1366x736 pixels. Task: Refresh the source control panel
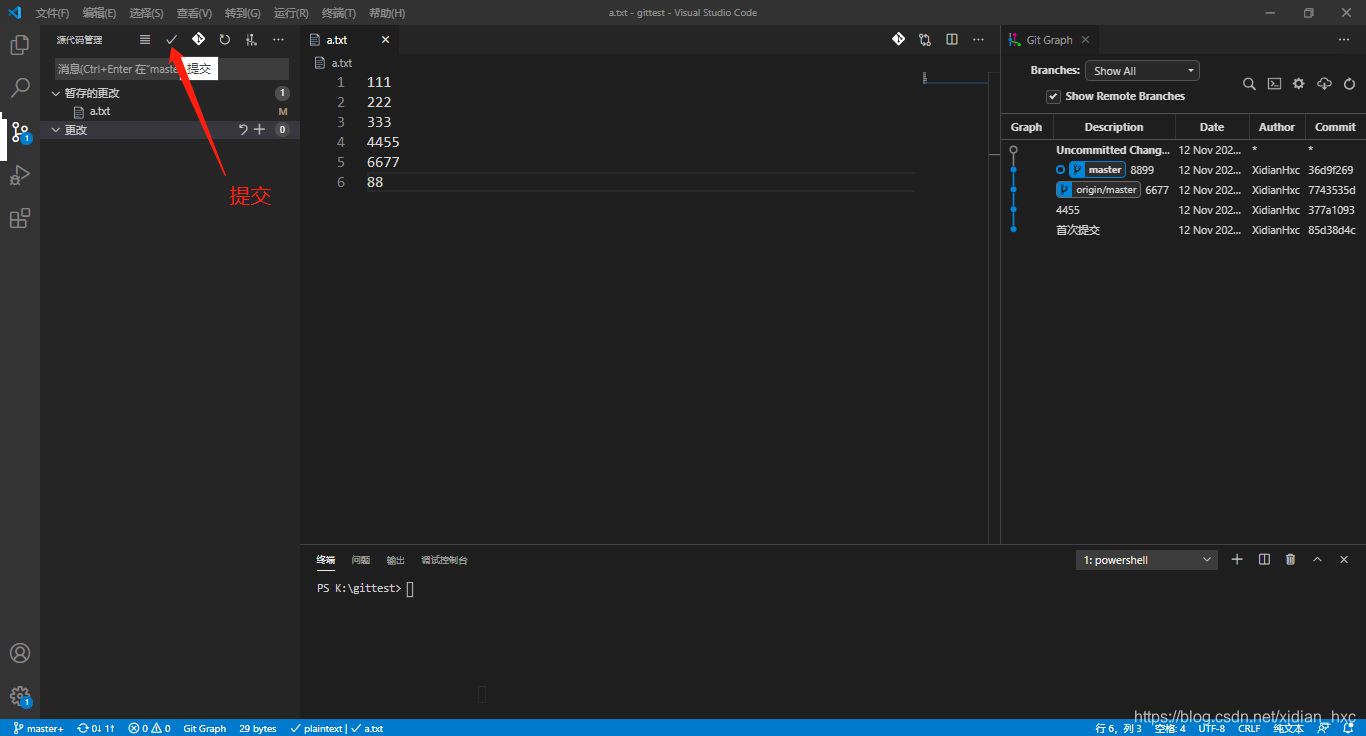(225, 40)
